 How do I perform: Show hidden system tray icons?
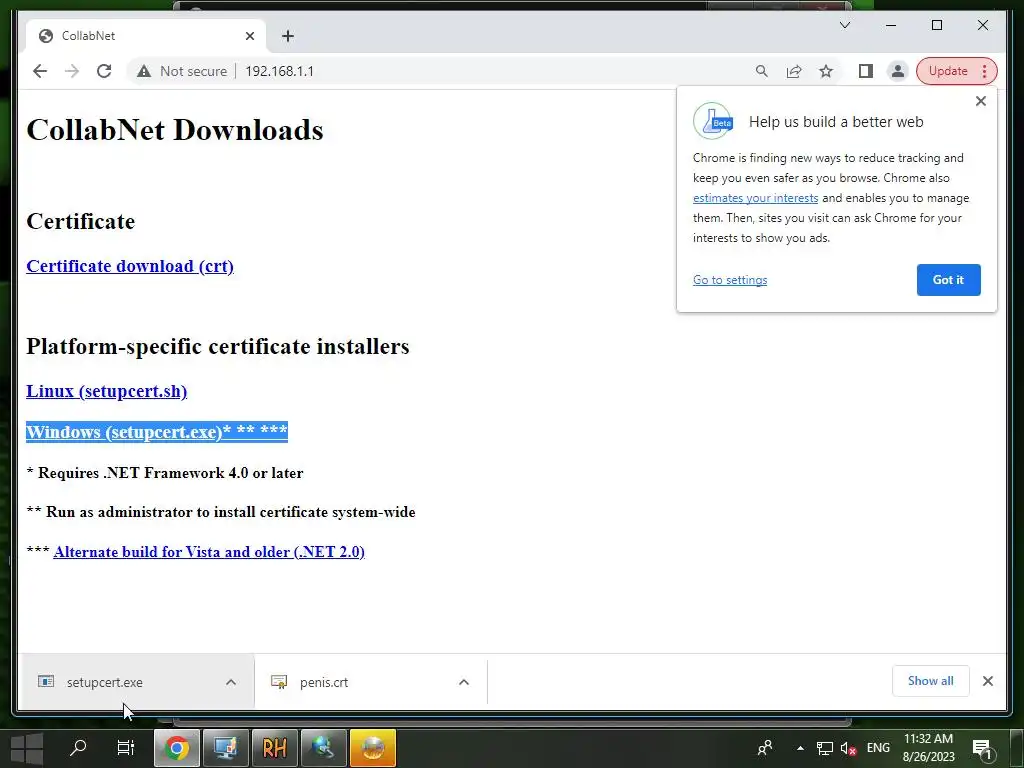pyautogui.click(x=800, y=748)
